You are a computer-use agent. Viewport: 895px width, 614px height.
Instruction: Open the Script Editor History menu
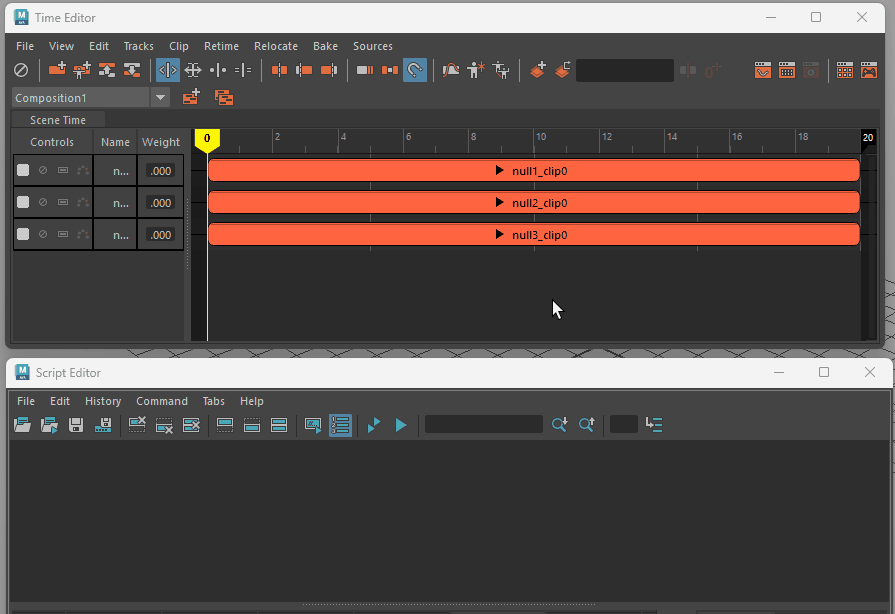tap(103, 401)
